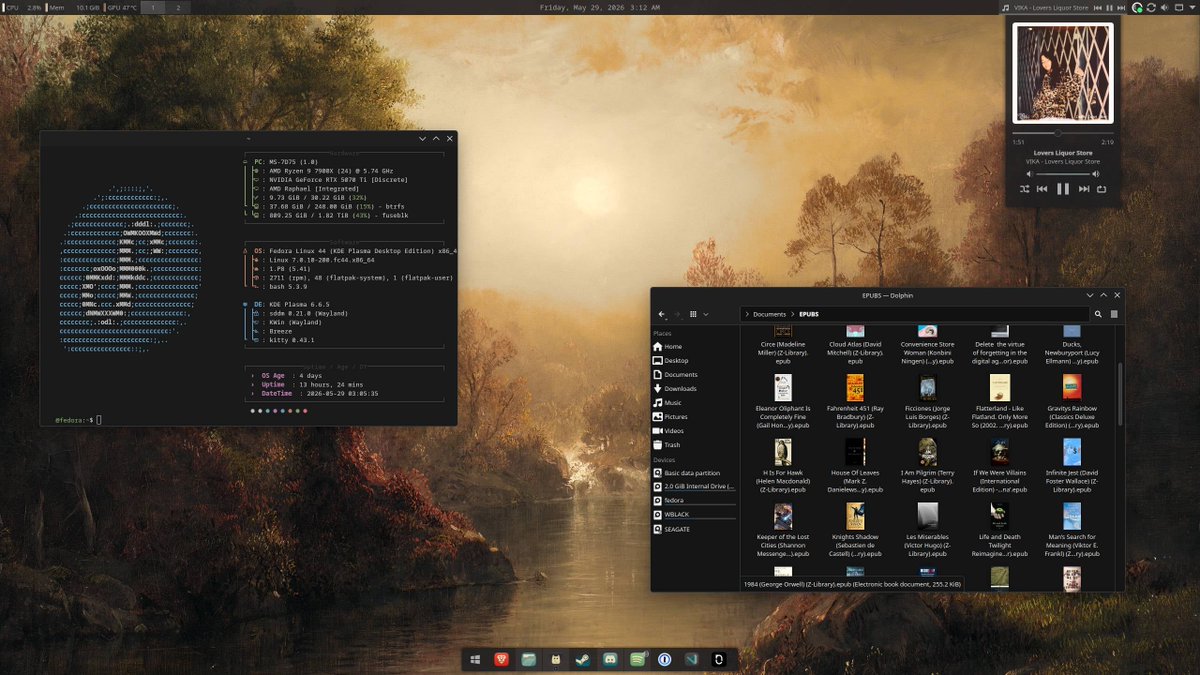This screenshot has width=1200, height=675.
Task: Open Steam from the dock
Action: [x=583, y=660]
